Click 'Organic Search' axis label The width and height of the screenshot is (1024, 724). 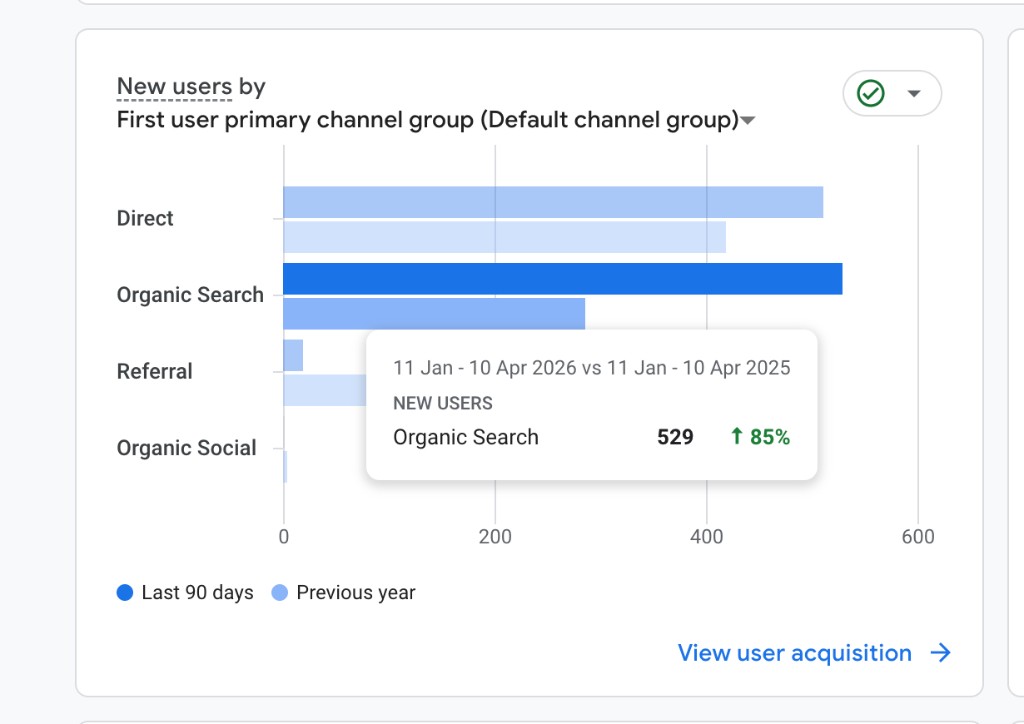tap(190, 294)
